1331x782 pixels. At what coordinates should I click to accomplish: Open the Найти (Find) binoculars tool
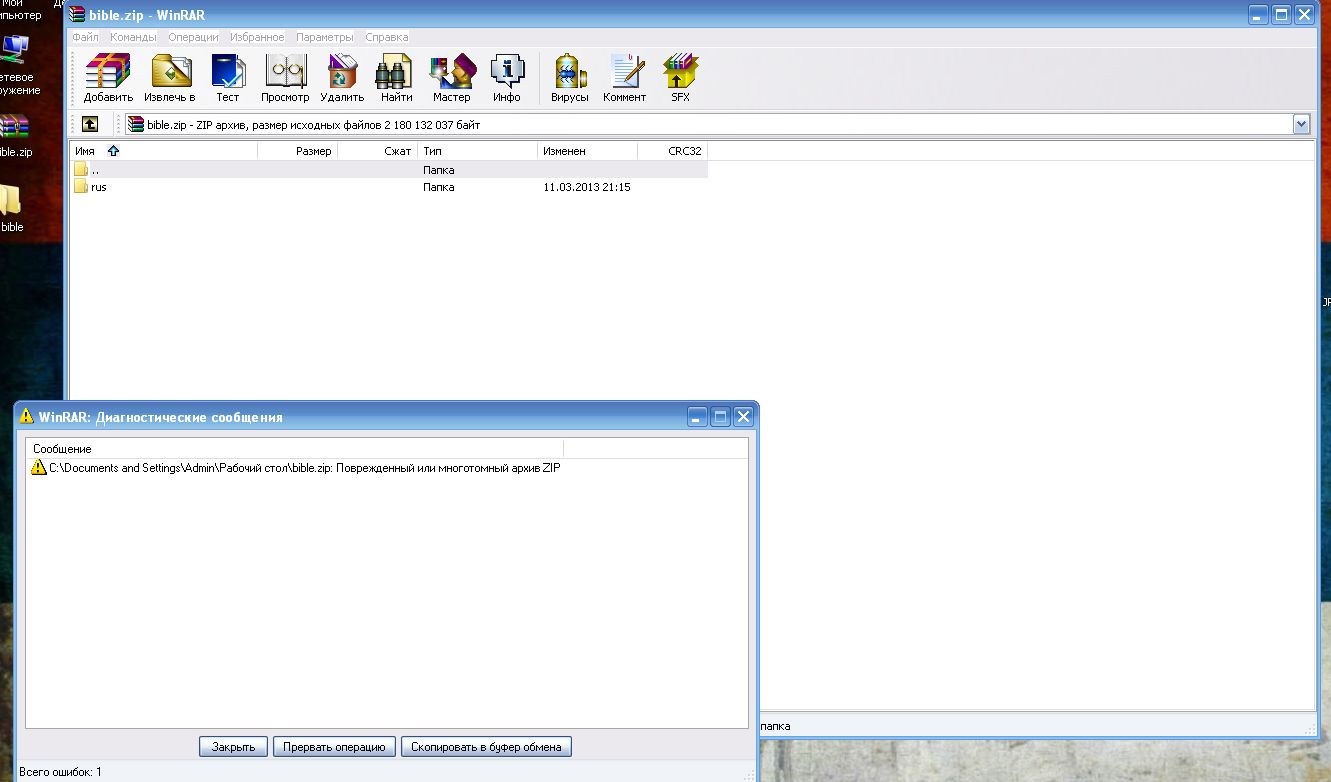tap(396, 78)
